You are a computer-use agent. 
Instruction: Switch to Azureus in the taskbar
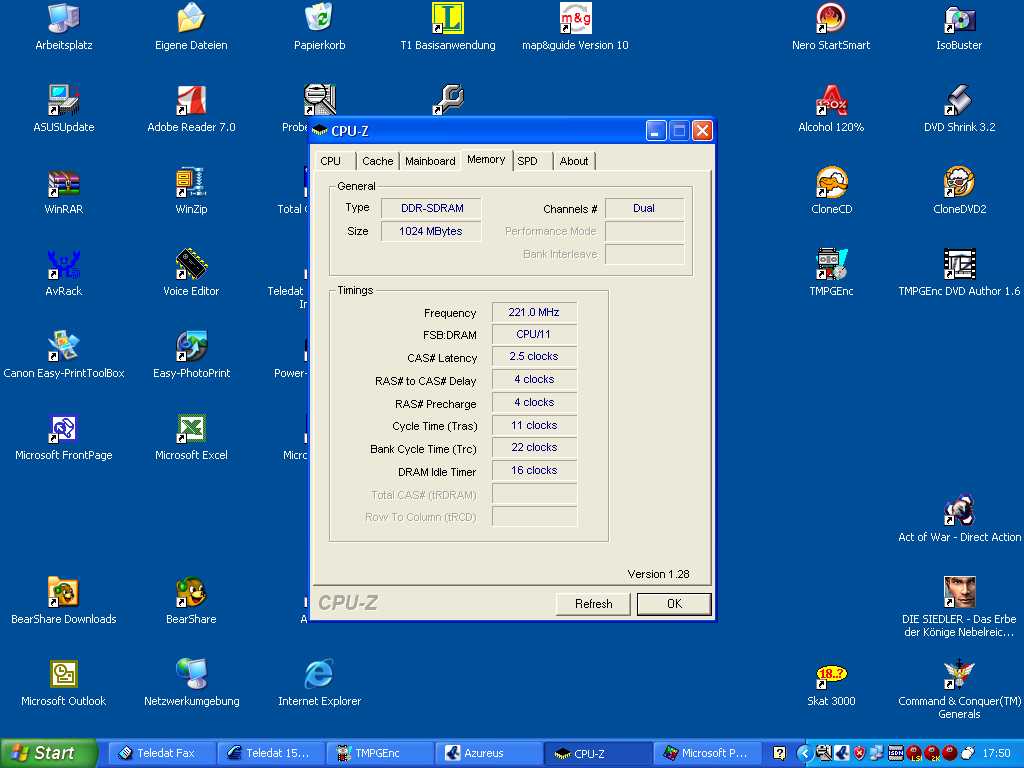[488, 753]
